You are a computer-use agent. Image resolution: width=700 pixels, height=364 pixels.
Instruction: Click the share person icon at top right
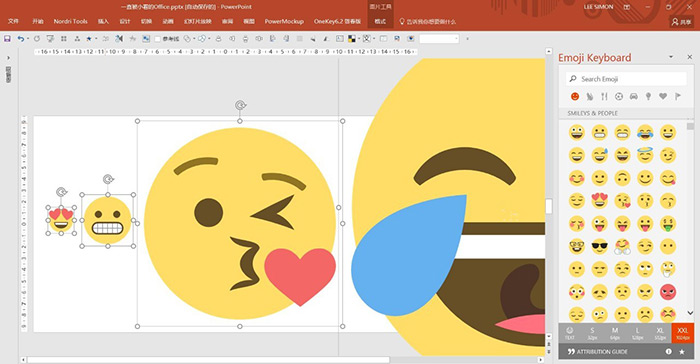pyautogui.click(x=681, y=21)
